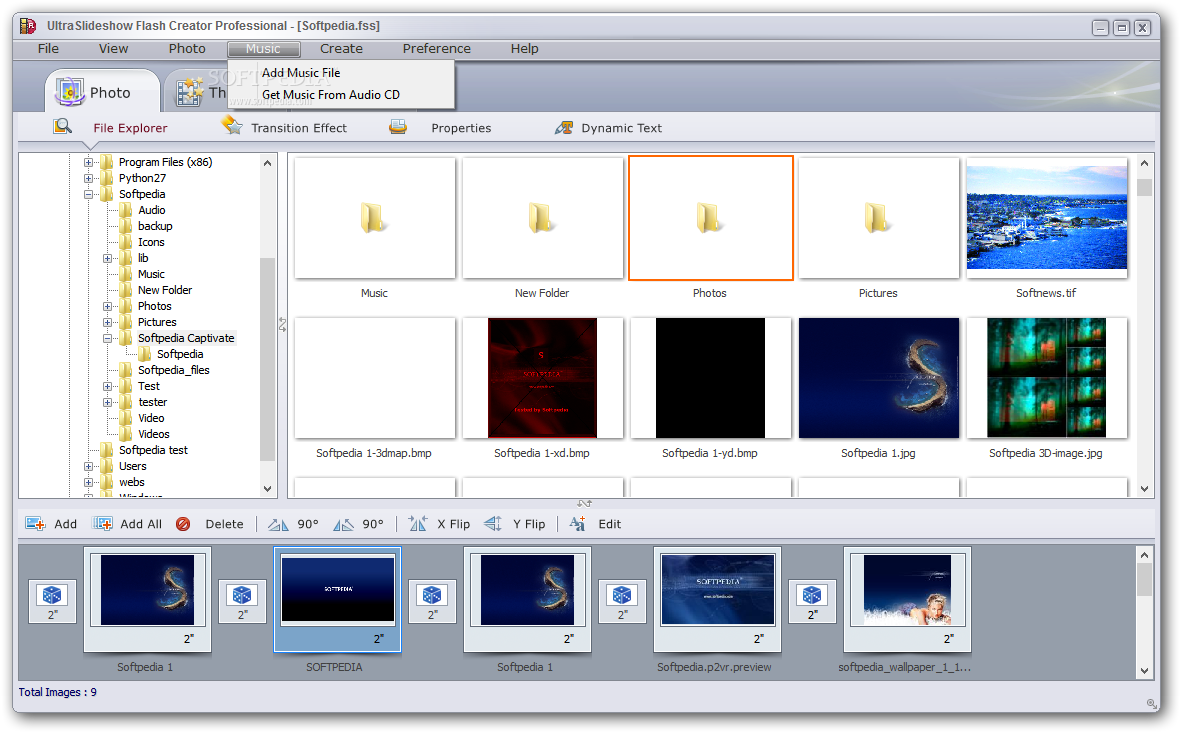Select the Softpedia 3D-image.jpg thumbnail
1181x733 pixels.
pyautogui.click(x=1046, y=377)
